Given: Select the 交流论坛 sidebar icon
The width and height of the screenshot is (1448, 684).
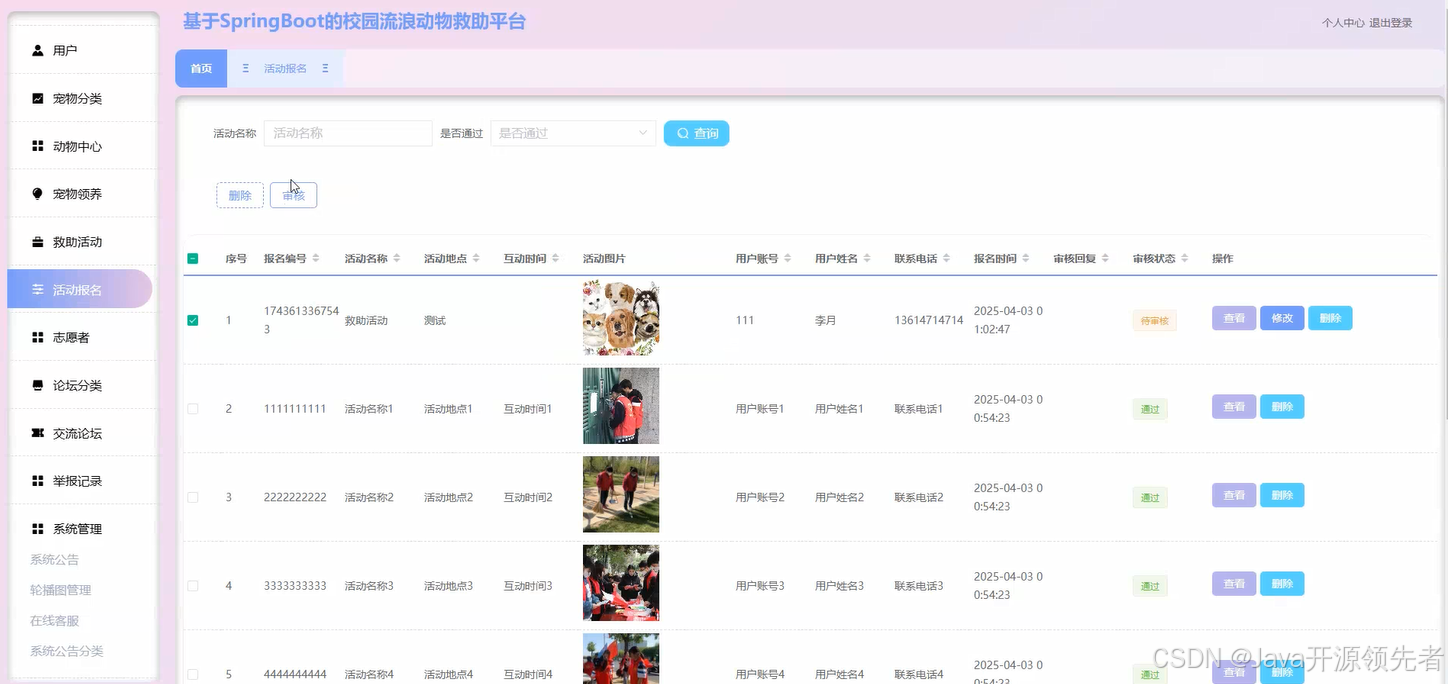Looking at the screenshot, I should tap(39, 432).
